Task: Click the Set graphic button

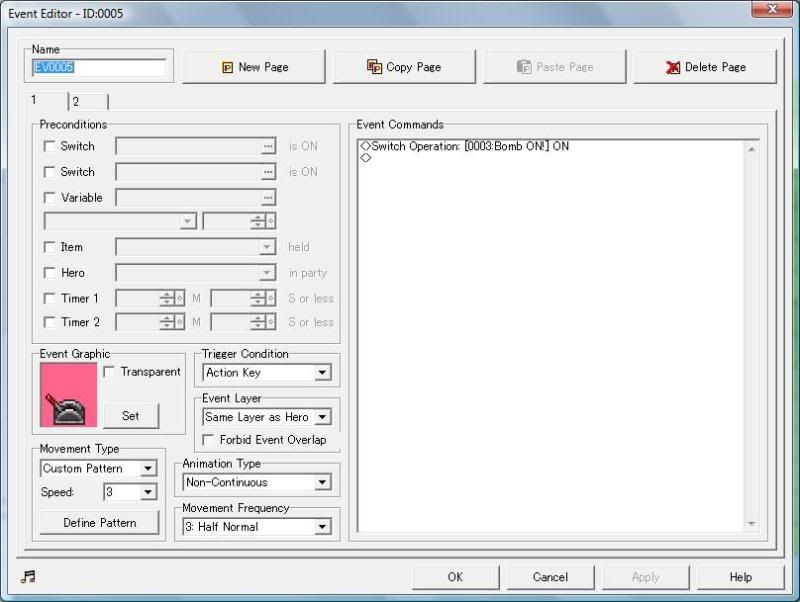Action: tap(131, 416)
